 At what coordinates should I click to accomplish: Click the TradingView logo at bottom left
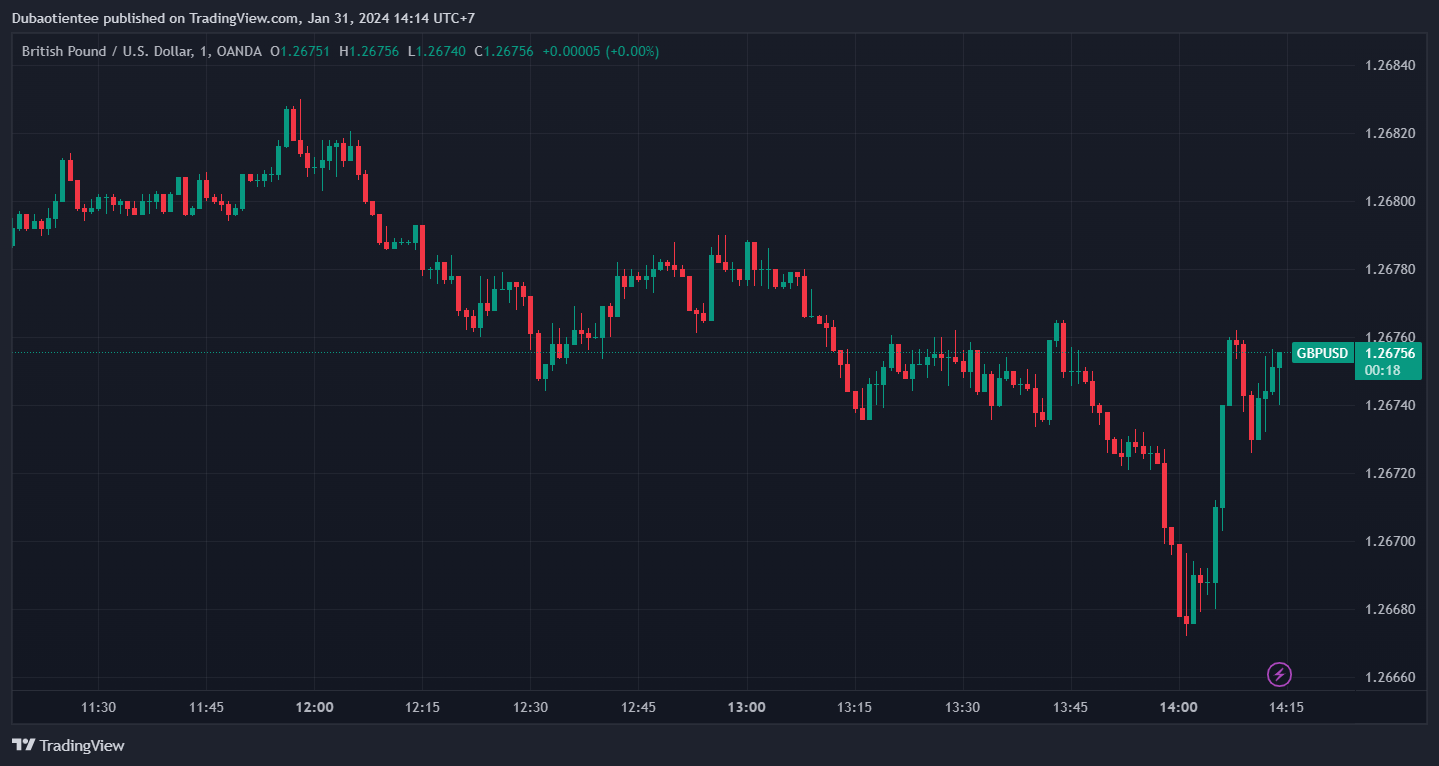tap(68, 745)
